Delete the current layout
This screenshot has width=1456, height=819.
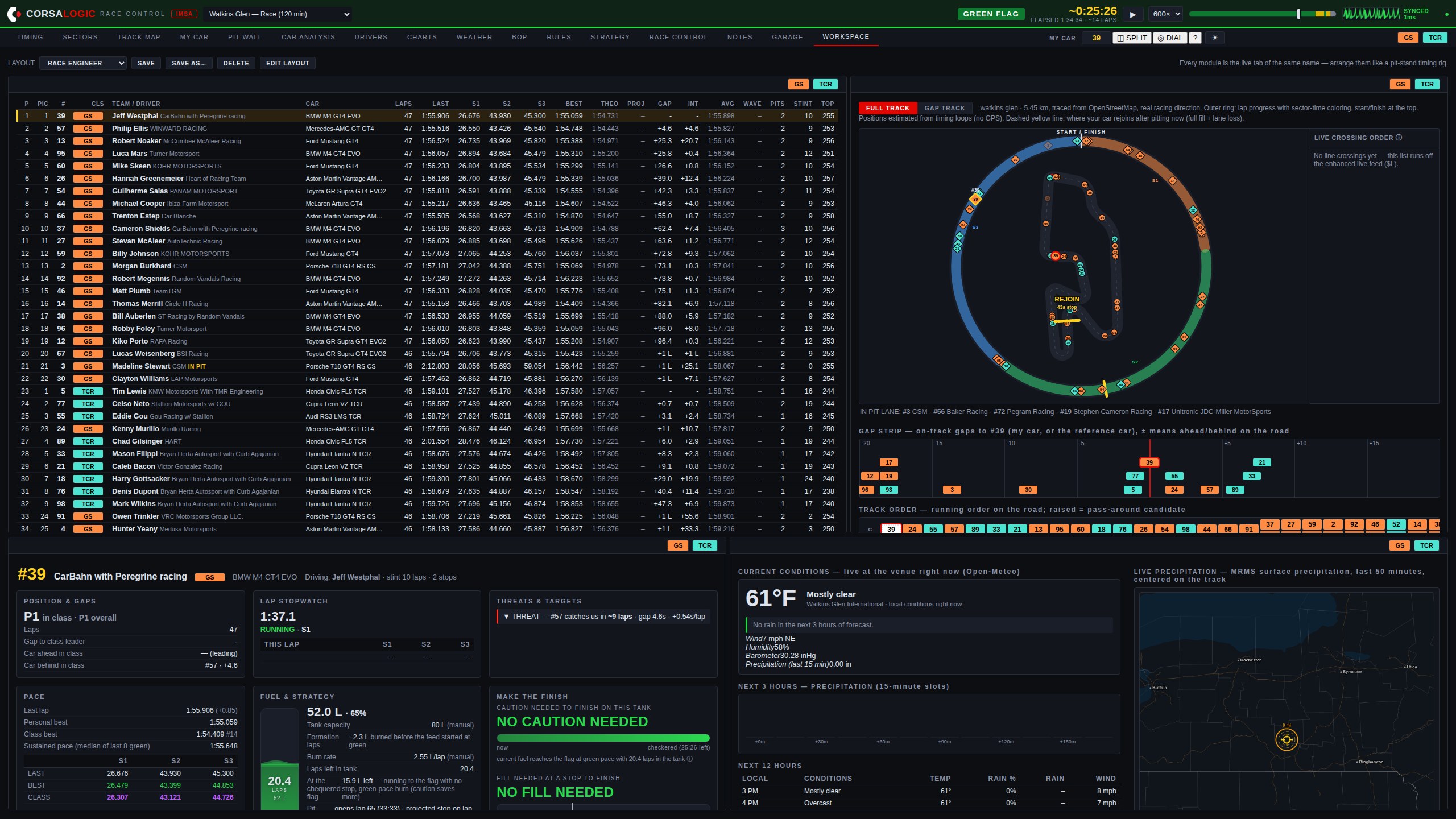tap(236, 63)
